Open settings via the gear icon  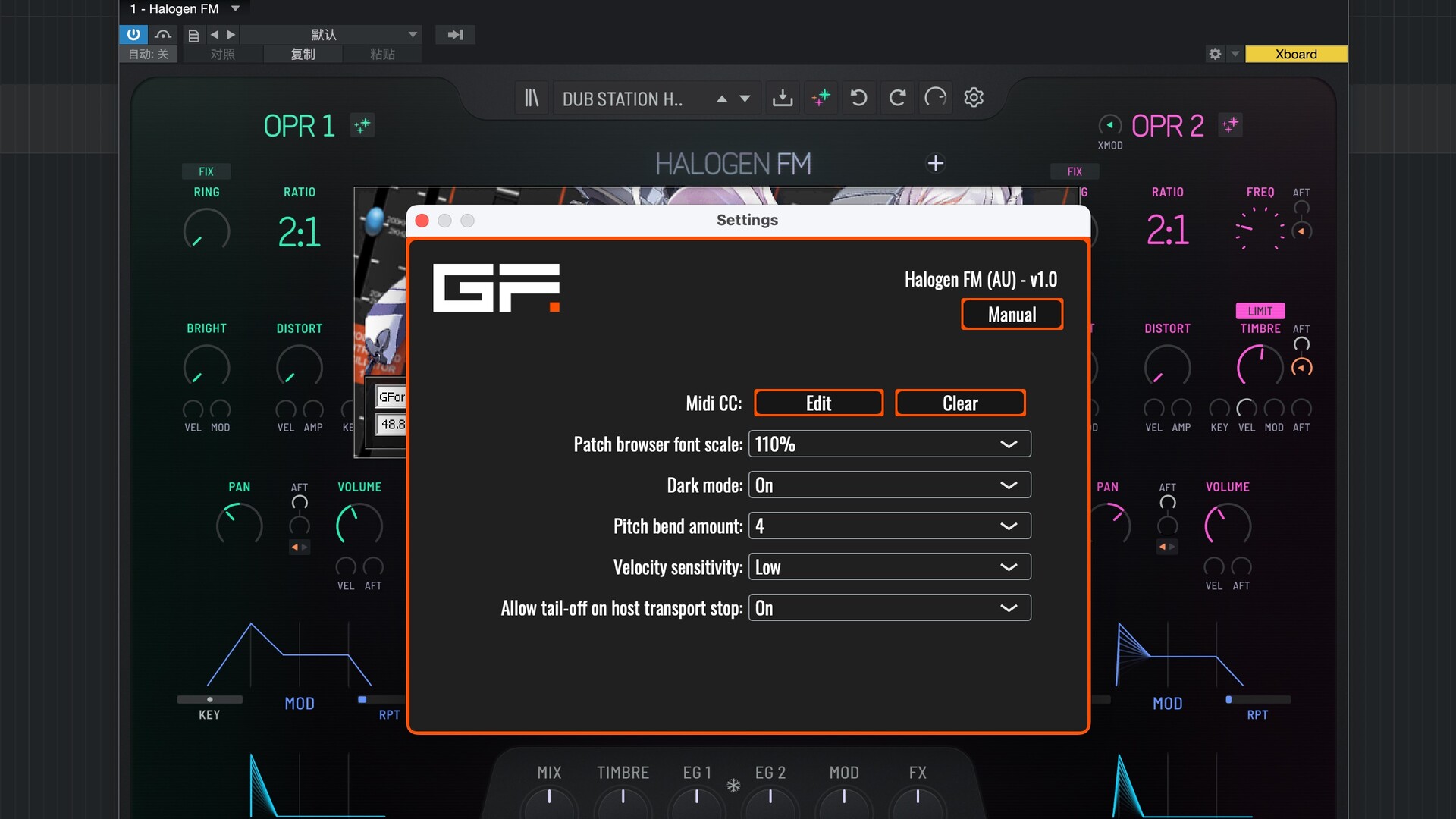coord(974,98)
